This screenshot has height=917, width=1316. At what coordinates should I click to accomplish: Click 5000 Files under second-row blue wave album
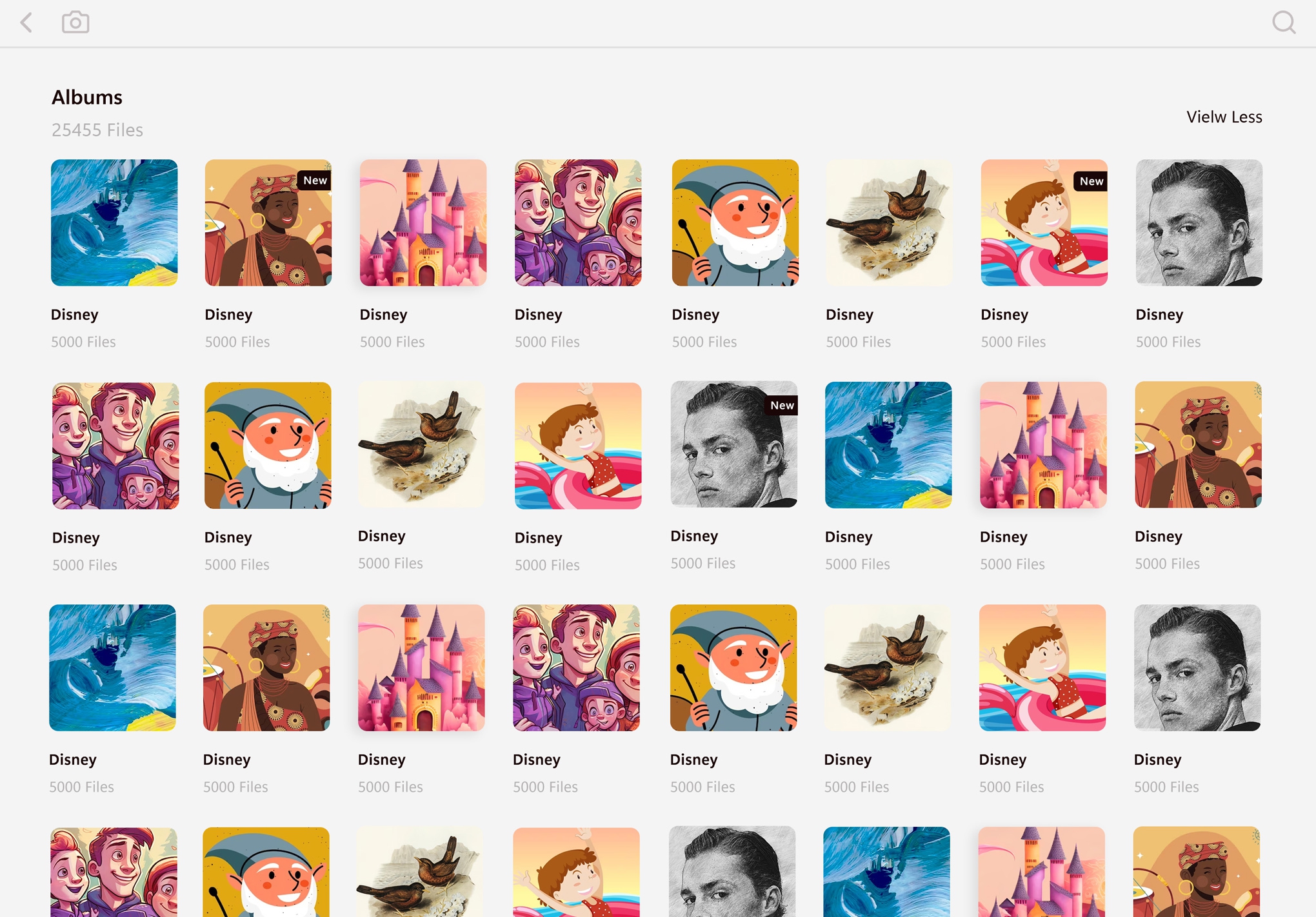857,564
